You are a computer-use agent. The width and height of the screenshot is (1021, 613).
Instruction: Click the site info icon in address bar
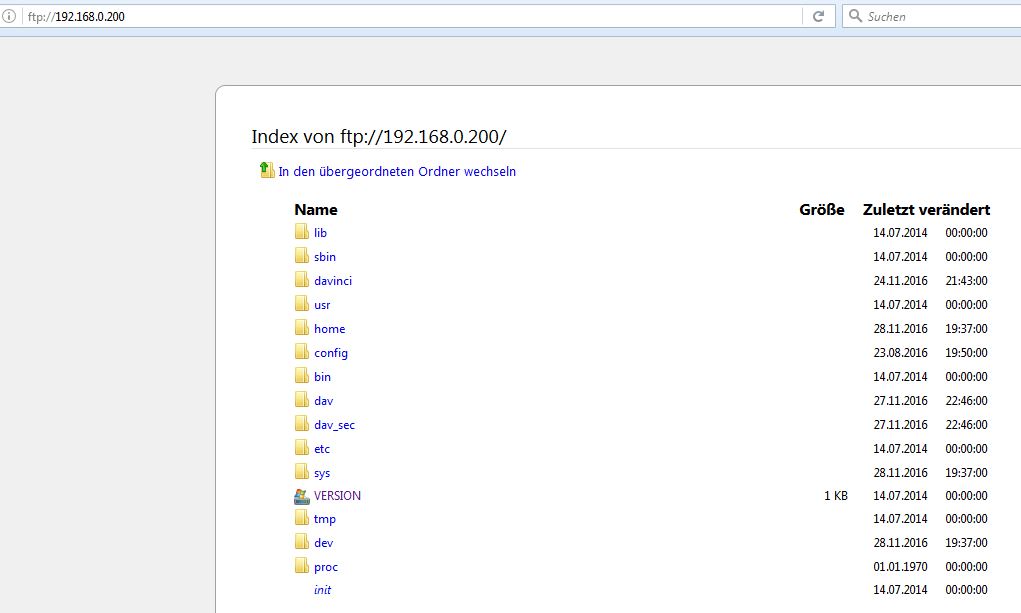tap(9, 16)
